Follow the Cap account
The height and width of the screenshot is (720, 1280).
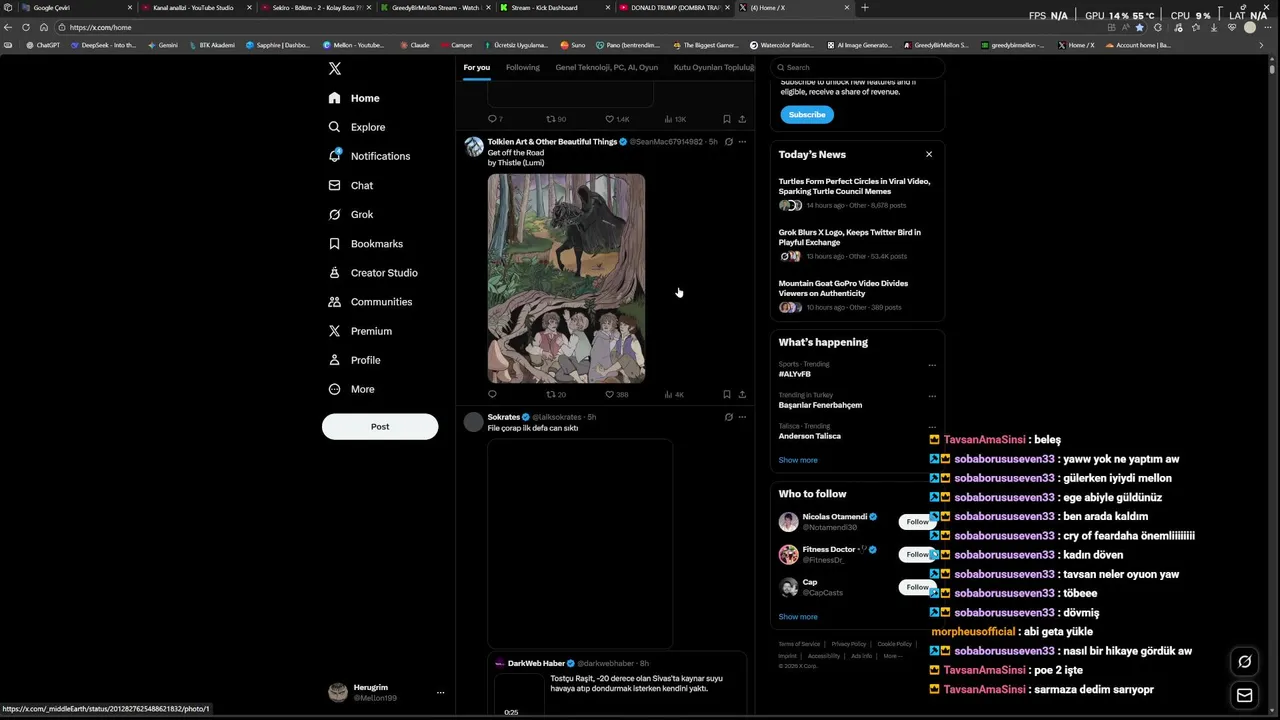[917, 587]
